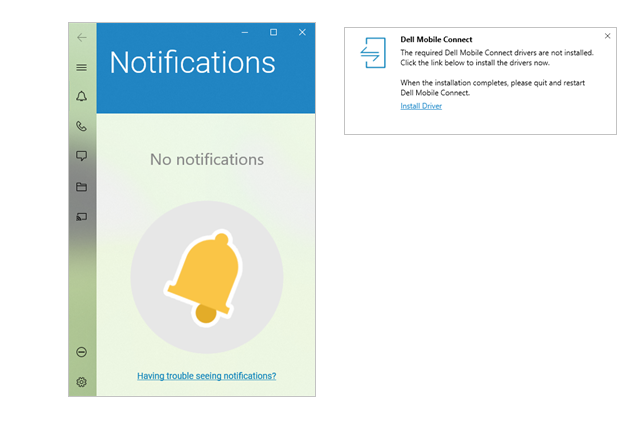644x431 pixels.
Task: Go back using the arrow icon
Action: [82, 37]
